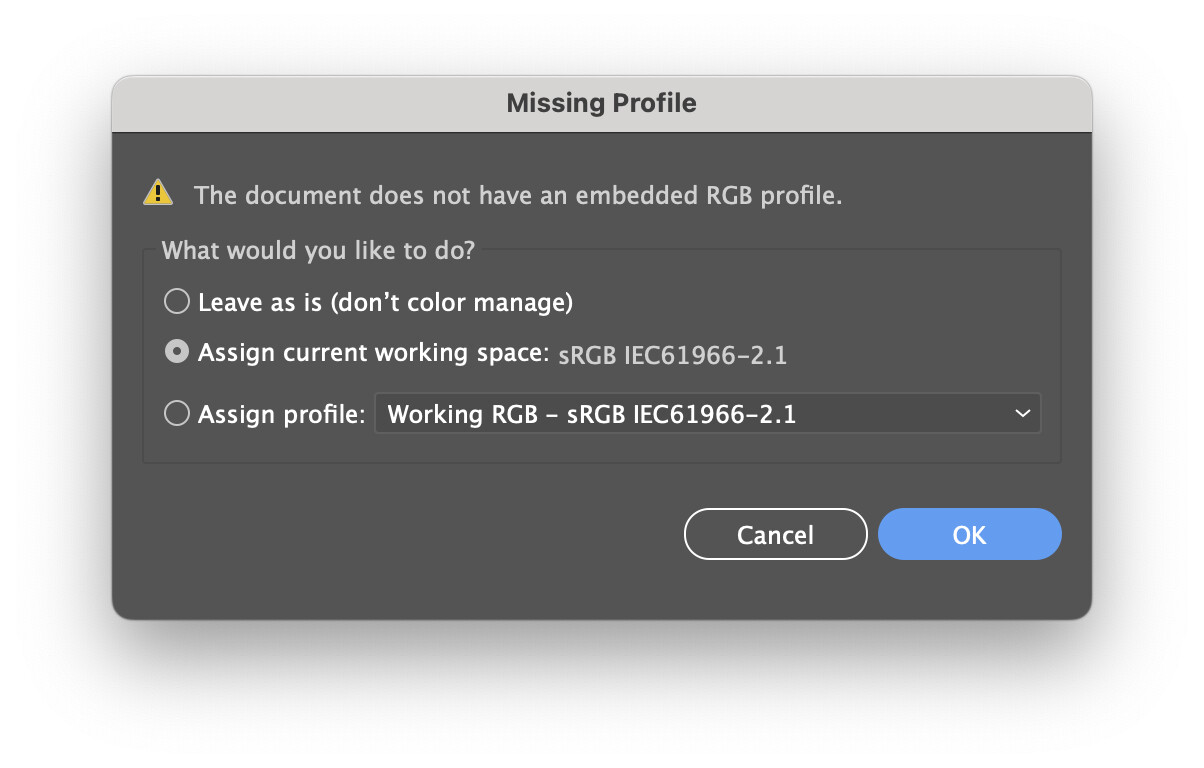Screen dimensions: 1204x768
Task: Click the Cancel button
Action: click(x=775, y=535)
